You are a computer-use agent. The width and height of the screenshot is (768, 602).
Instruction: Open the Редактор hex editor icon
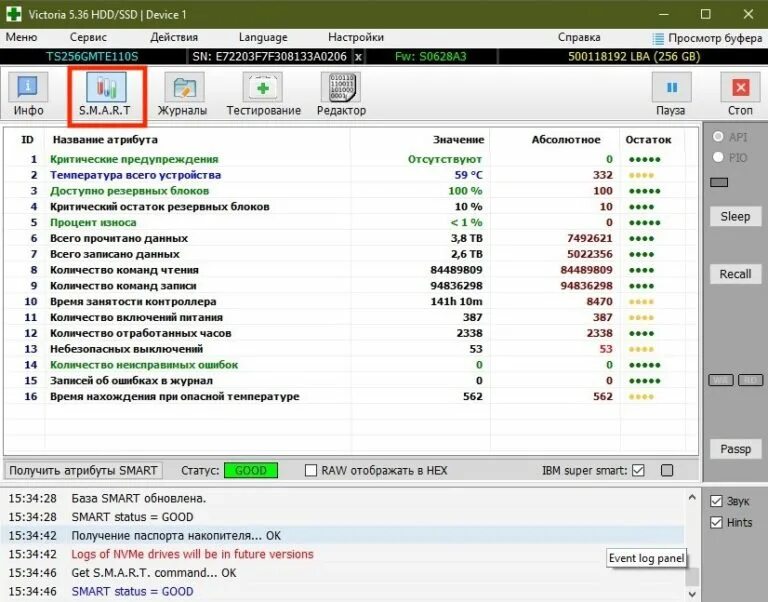(x=341, y=87)
